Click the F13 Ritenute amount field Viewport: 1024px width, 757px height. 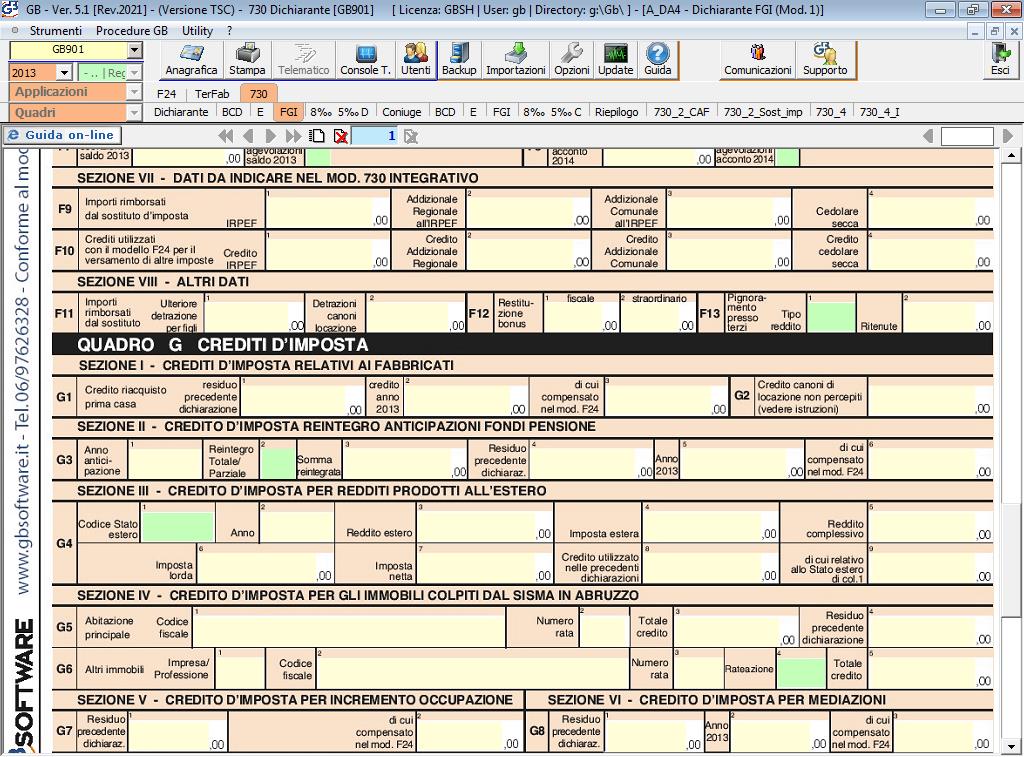(x=948, y=313)
